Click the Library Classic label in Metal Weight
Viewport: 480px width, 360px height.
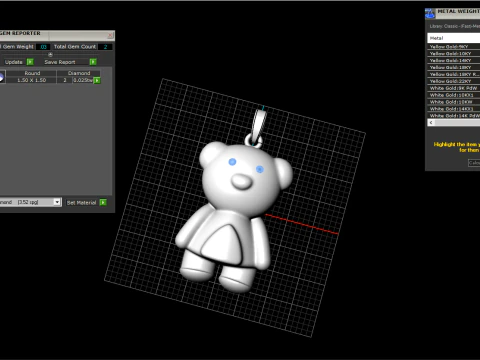pos(454,26)
